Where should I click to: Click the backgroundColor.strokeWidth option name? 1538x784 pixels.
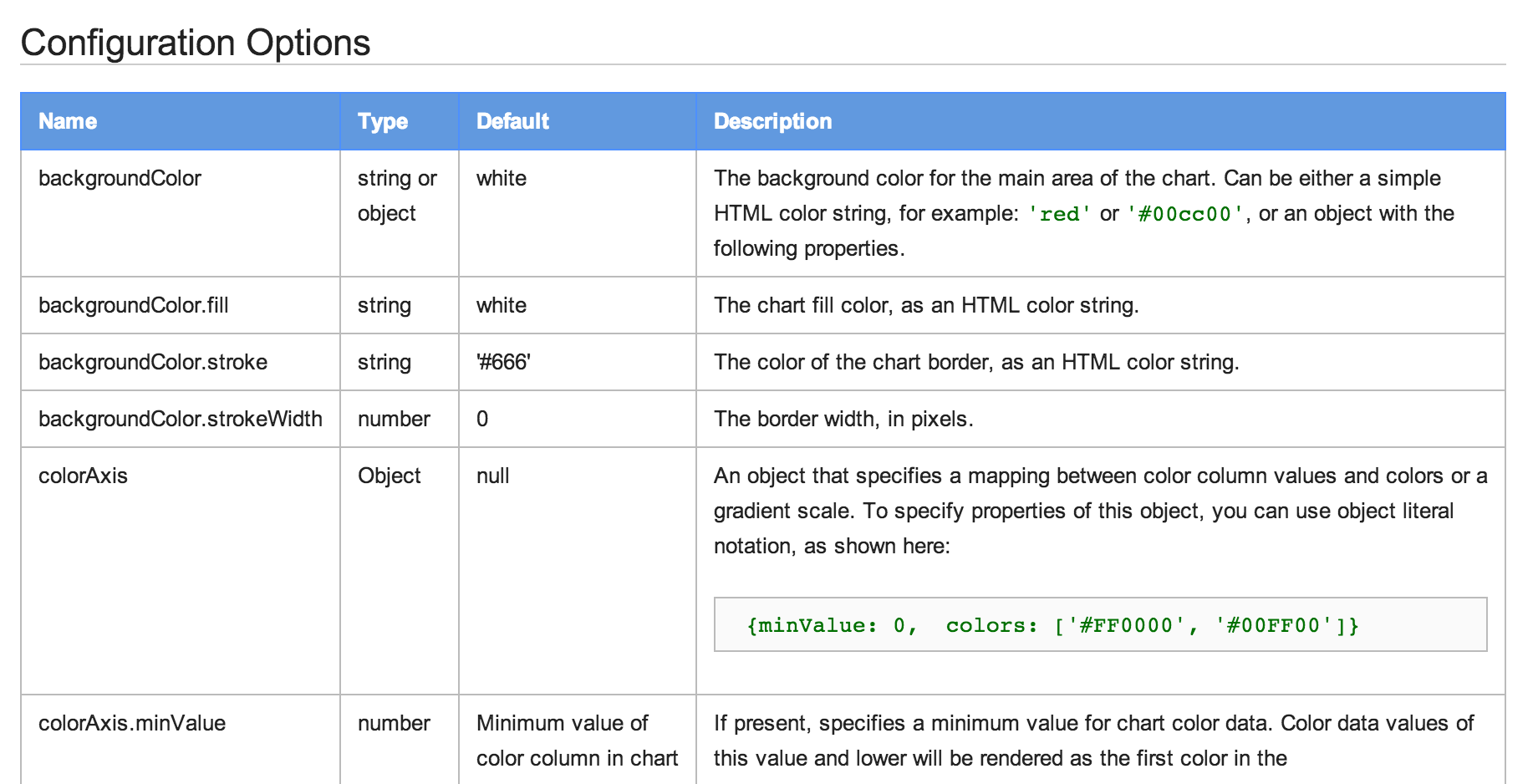[x=180, y=419]
